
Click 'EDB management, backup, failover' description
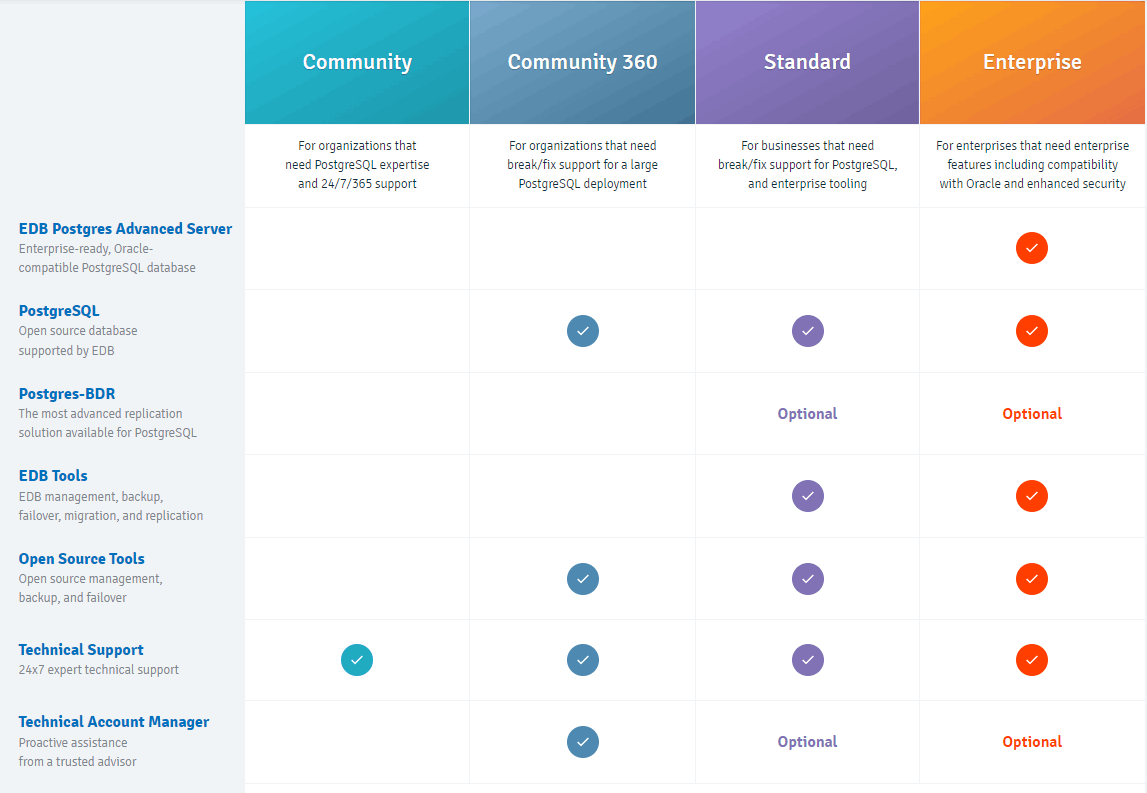tap(110, 506)
